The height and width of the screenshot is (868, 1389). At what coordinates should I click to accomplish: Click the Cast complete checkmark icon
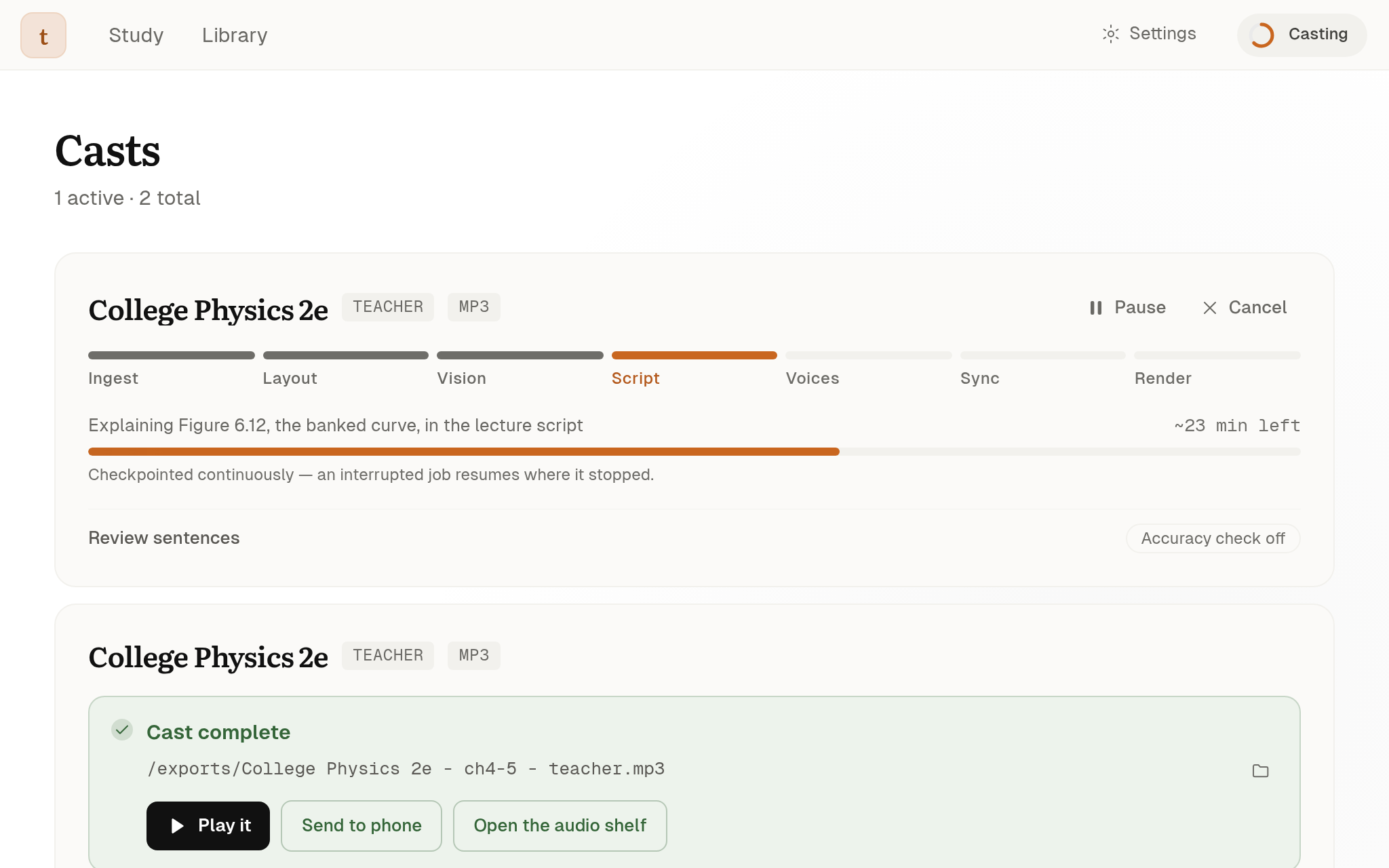(122, 730)
